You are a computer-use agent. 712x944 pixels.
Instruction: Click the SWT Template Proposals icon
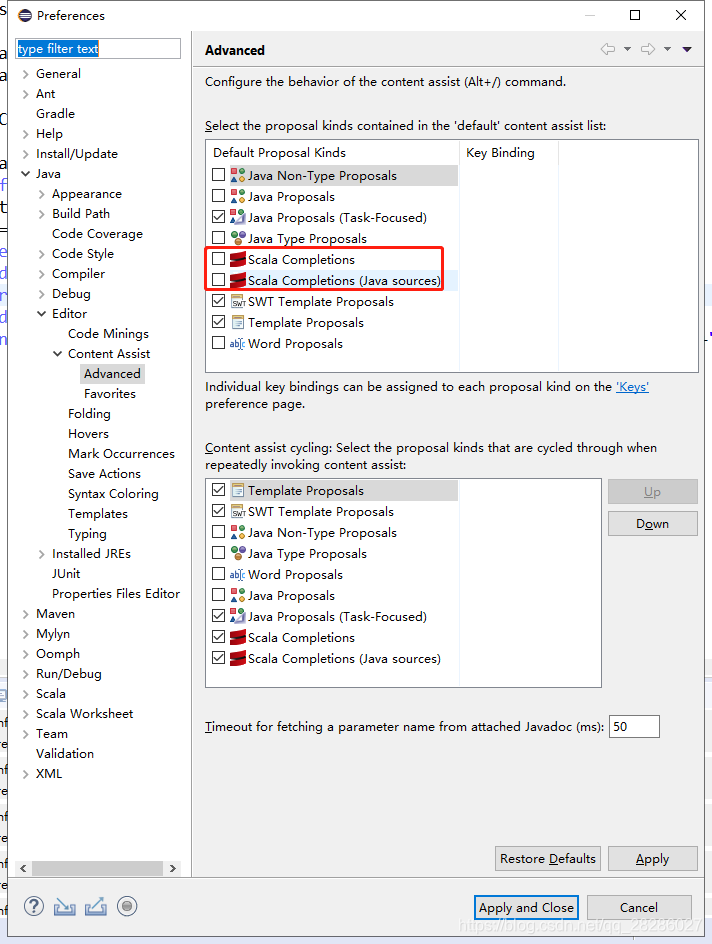point(236,301)
